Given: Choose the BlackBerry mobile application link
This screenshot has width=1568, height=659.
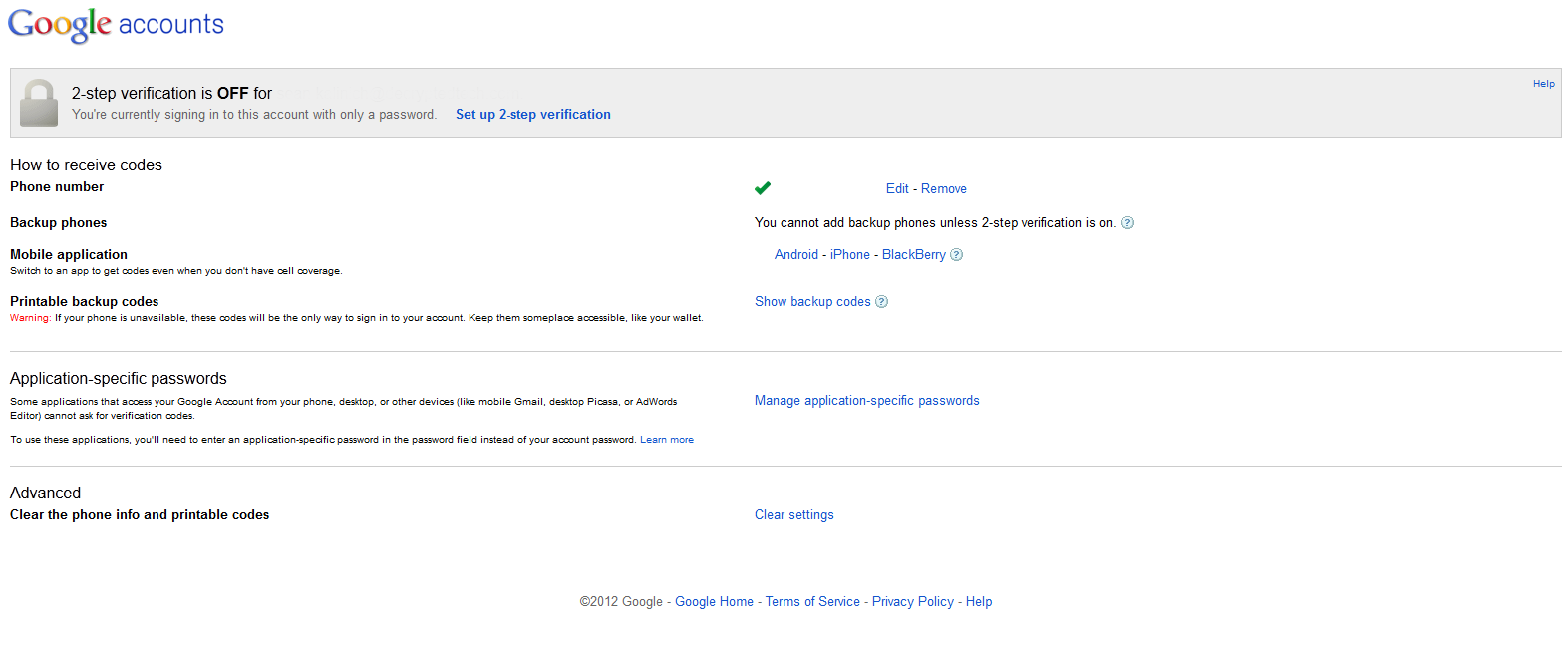Looking at the screenshot, I should (914, 255).
